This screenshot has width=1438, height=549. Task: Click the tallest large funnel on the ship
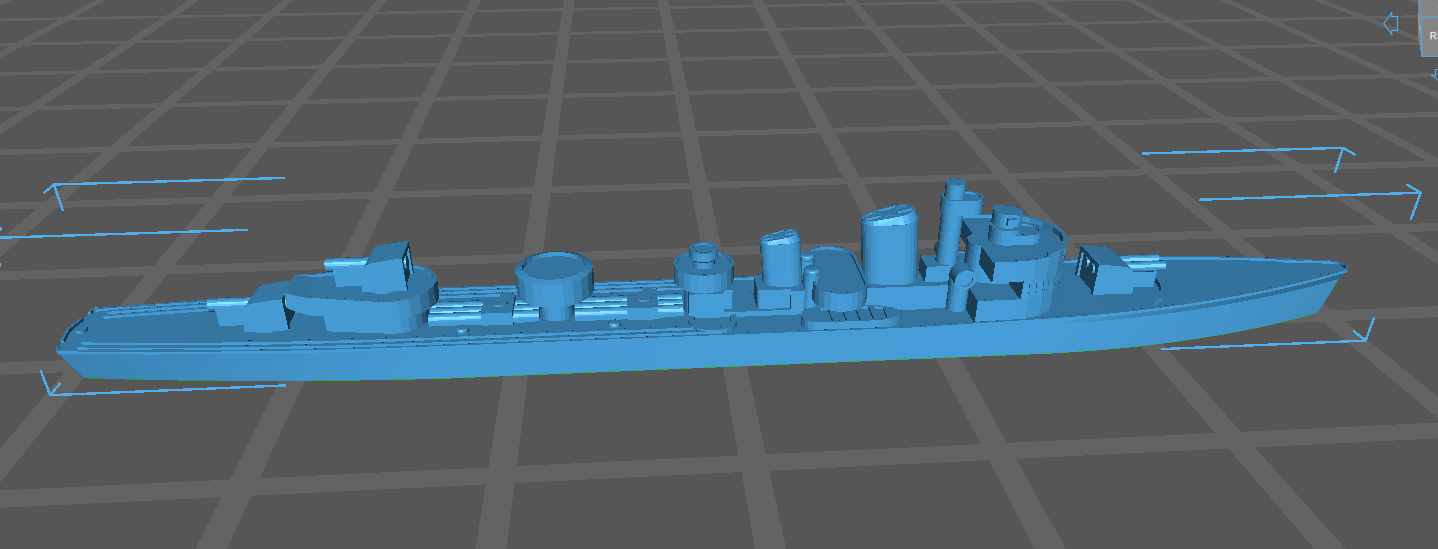click(888, 248)
